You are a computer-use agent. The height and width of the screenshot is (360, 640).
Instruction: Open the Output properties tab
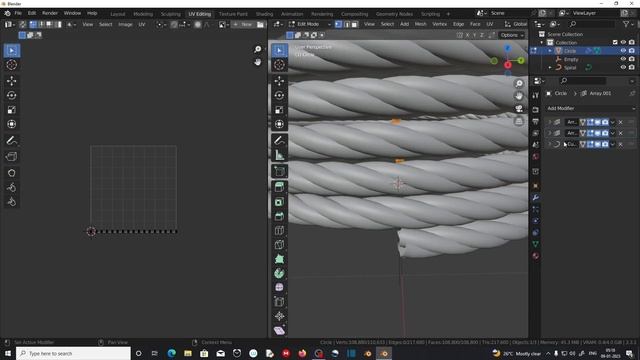coord(536,122)
